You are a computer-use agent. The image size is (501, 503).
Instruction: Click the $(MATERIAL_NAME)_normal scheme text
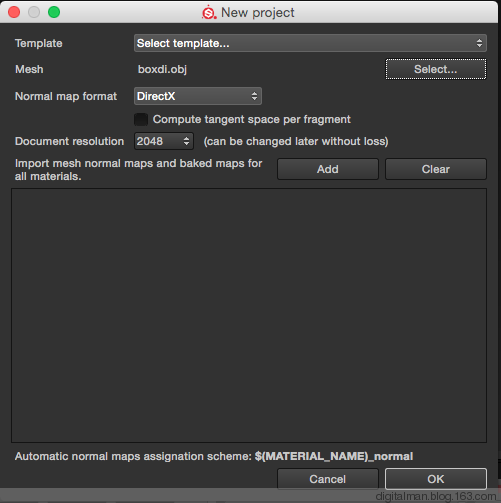coord(334,456)
